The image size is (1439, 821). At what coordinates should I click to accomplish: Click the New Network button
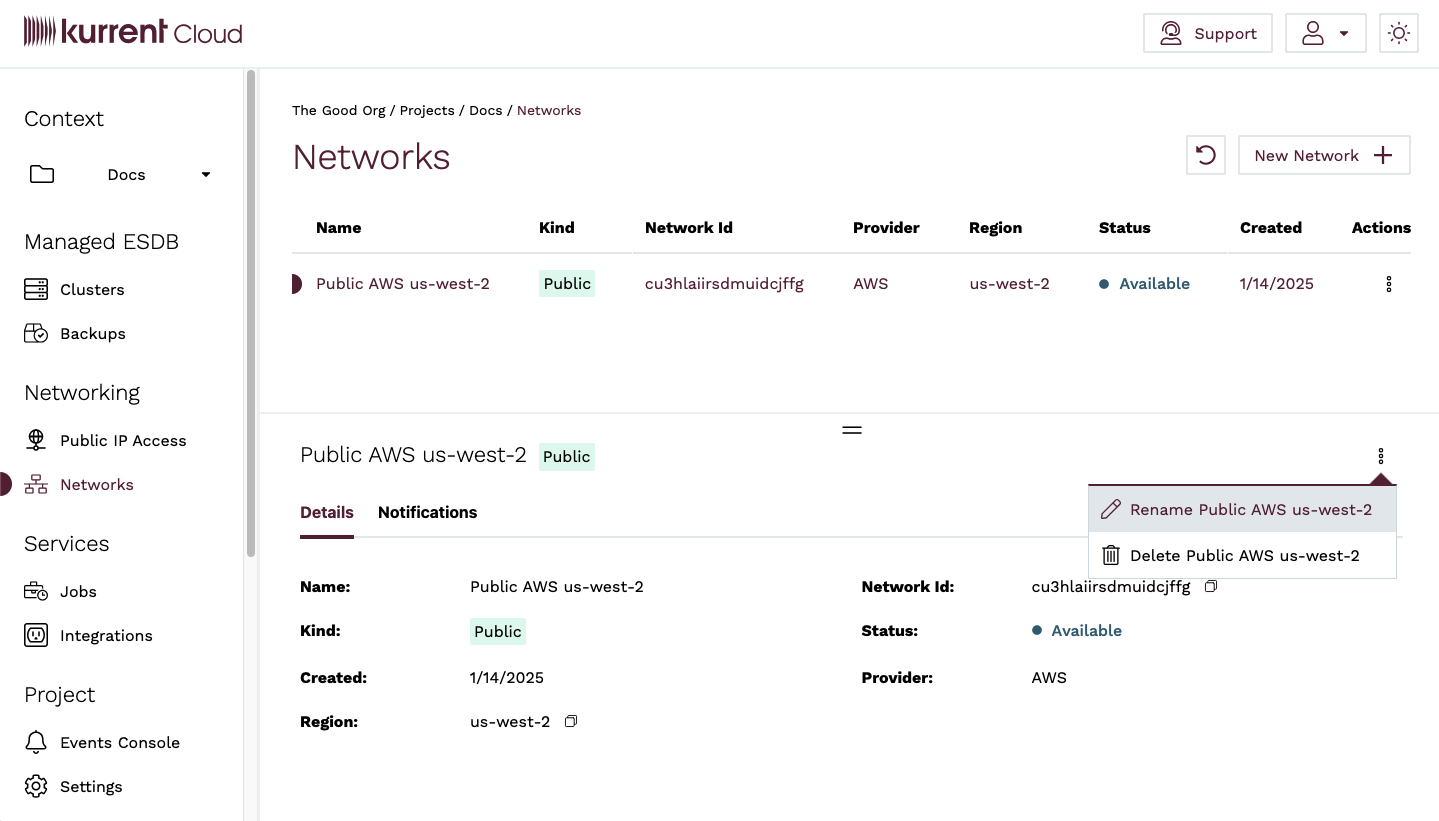coord(1324,155)
